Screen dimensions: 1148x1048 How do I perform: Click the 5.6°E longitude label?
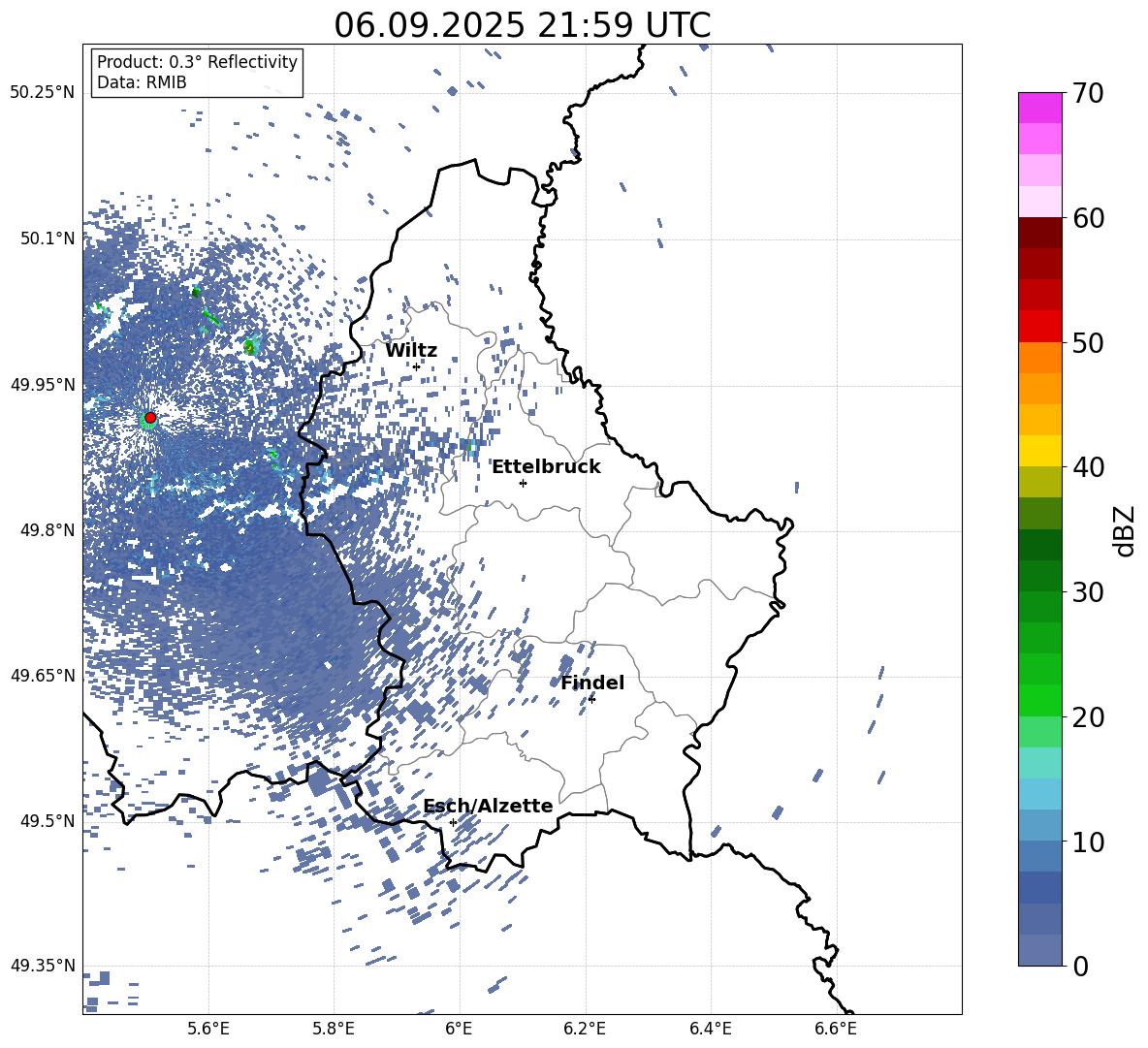[208, 1029]
